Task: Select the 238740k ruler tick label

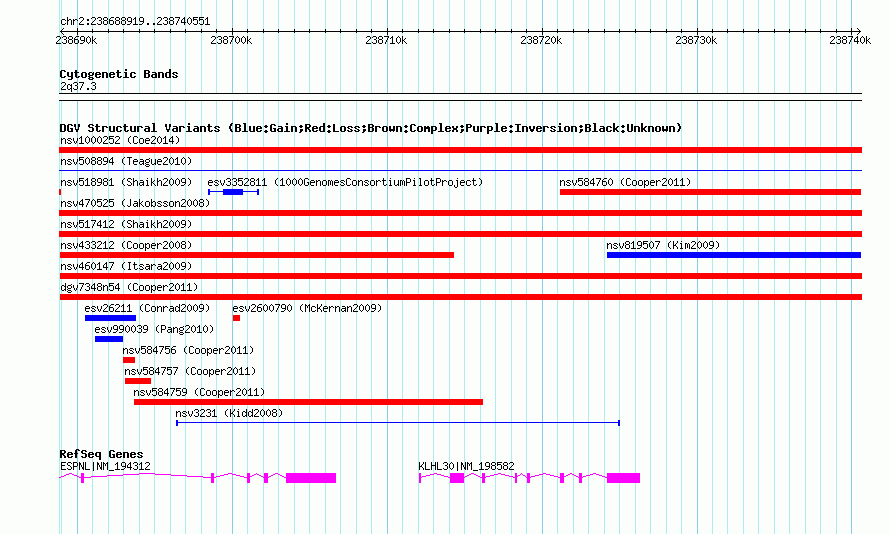Action: 850,40
